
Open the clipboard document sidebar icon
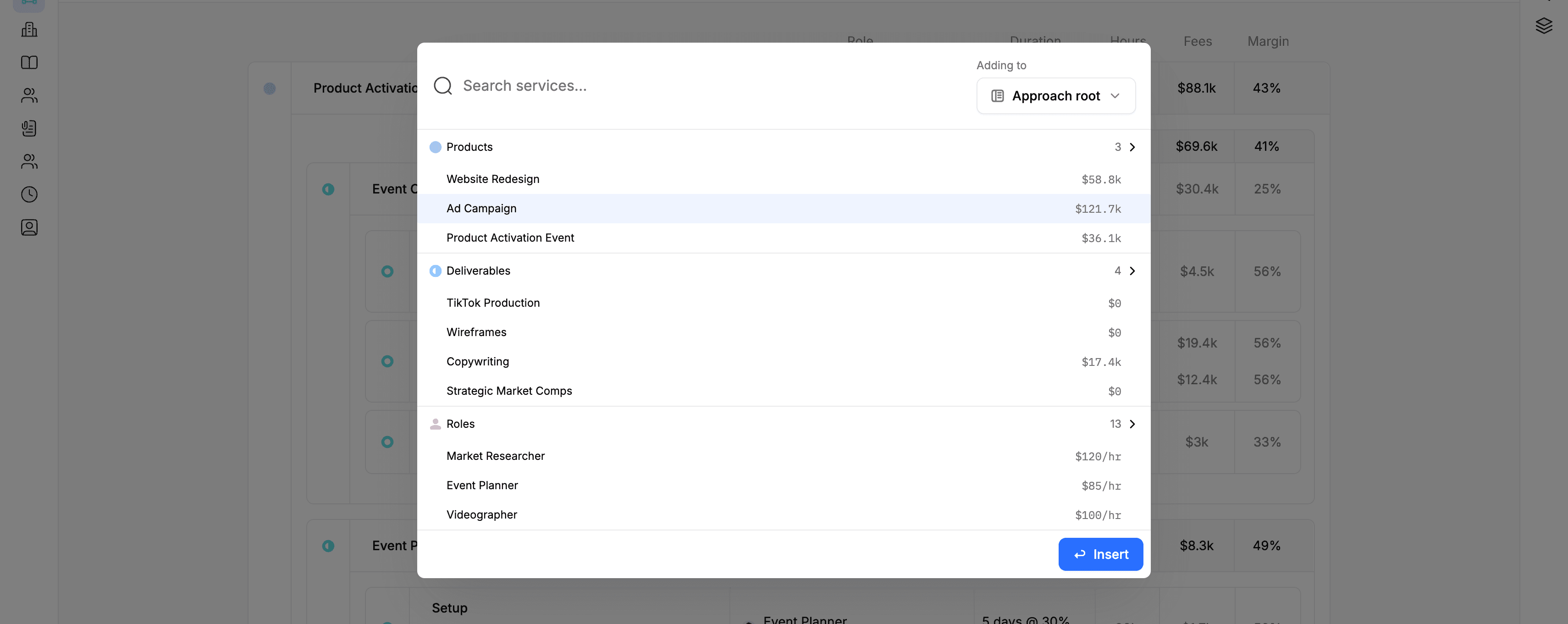click(x=29, y=128)
